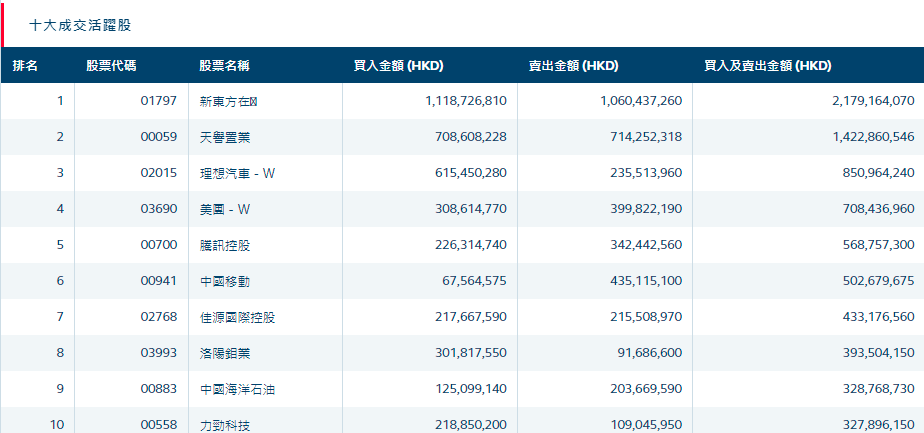Click stock name 理想汽車 - W

tap(237, 173)
